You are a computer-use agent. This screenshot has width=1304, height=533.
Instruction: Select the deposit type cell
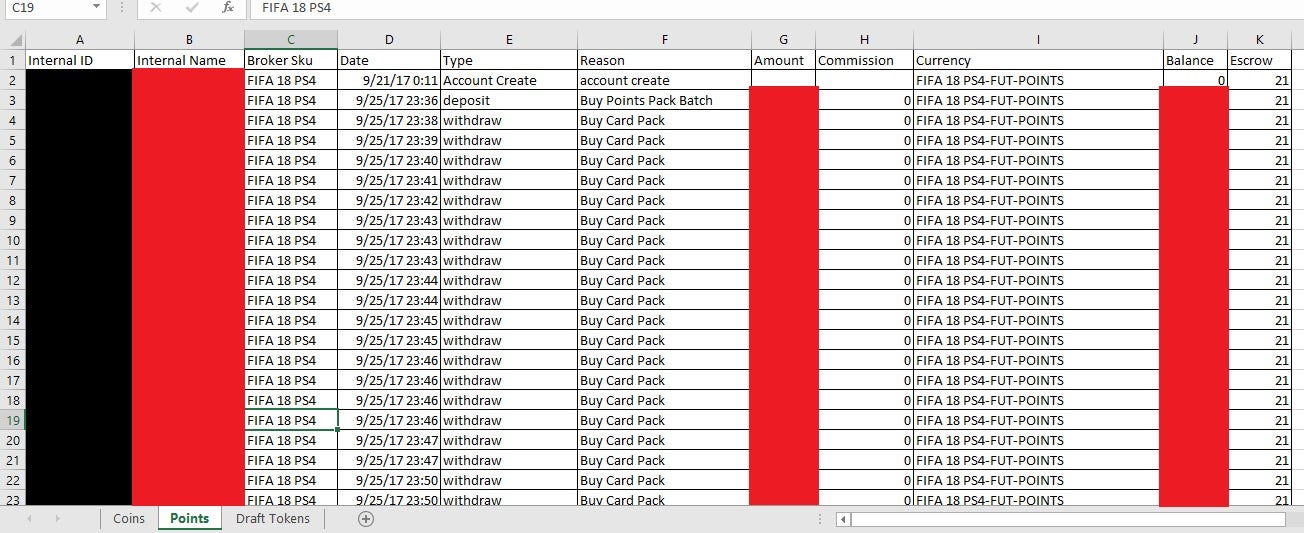click(509, 100)
